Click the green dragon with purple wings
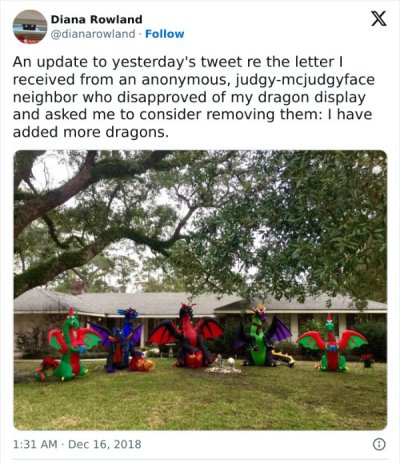The image size is (400, 463). pyautogui.click(x=263, y=336)
